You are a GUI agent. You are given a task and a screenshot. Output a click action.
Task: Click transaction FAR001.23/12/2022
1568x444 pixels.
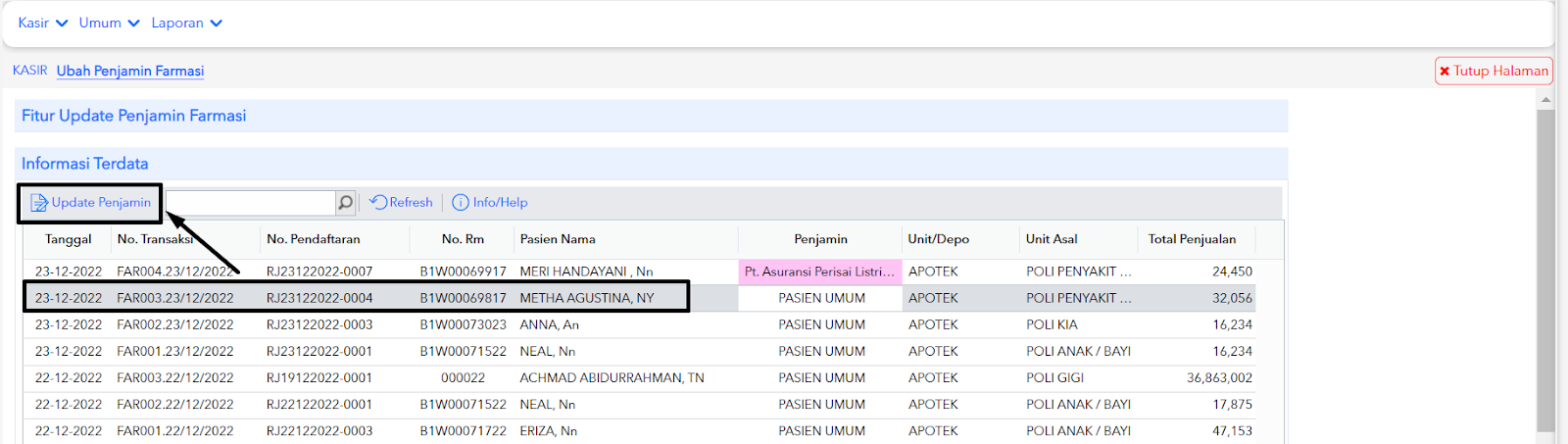click(x=175, y=351)
